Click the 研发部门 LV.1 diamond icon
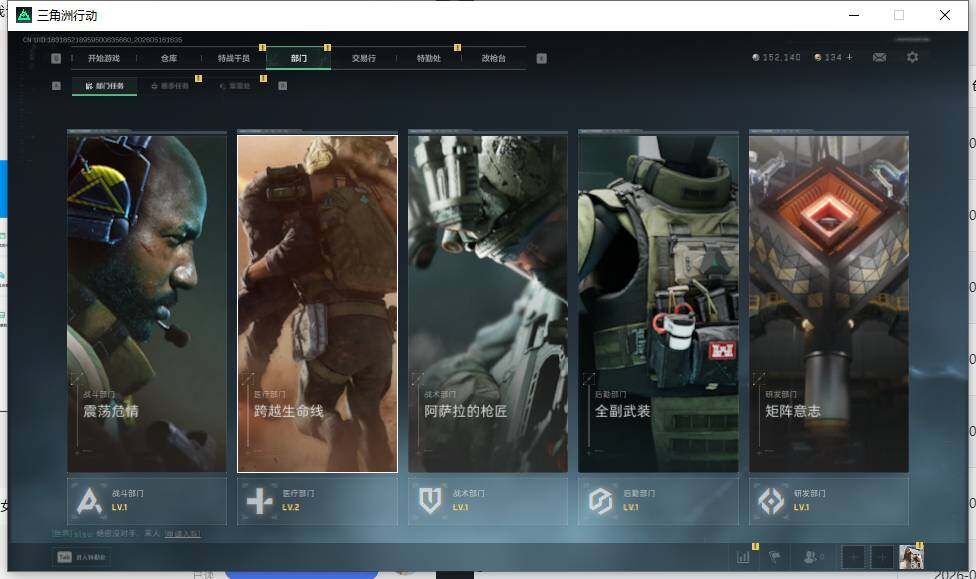 [771, 501]
